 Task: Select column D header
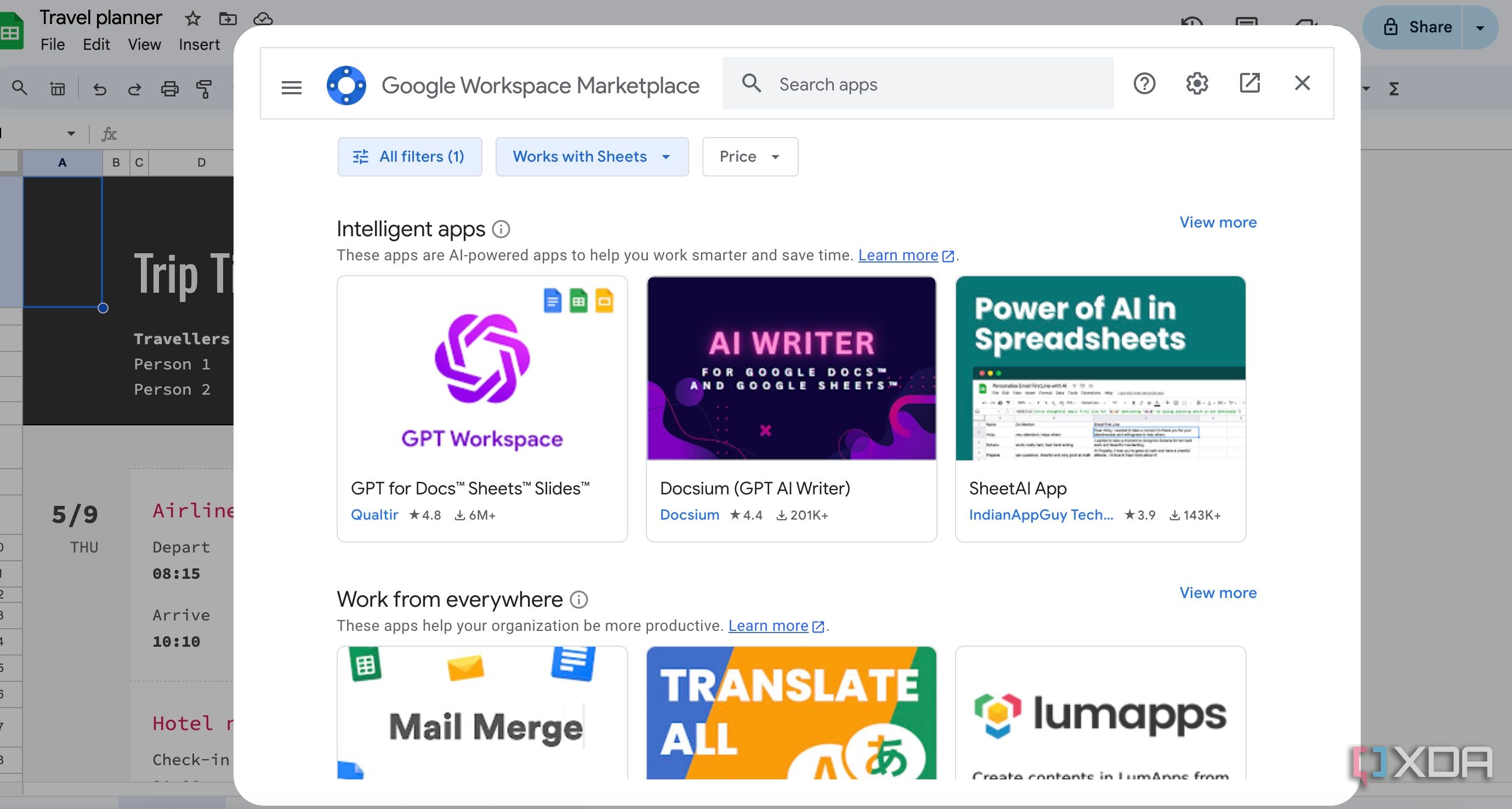pyautogui.click(x=201, y=162)
